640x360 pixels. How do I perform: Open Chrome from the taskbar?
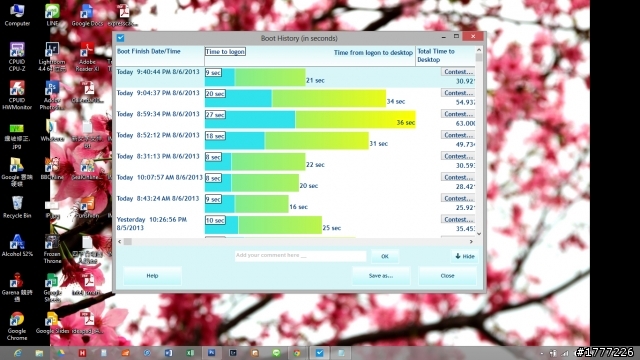[298, 353]
